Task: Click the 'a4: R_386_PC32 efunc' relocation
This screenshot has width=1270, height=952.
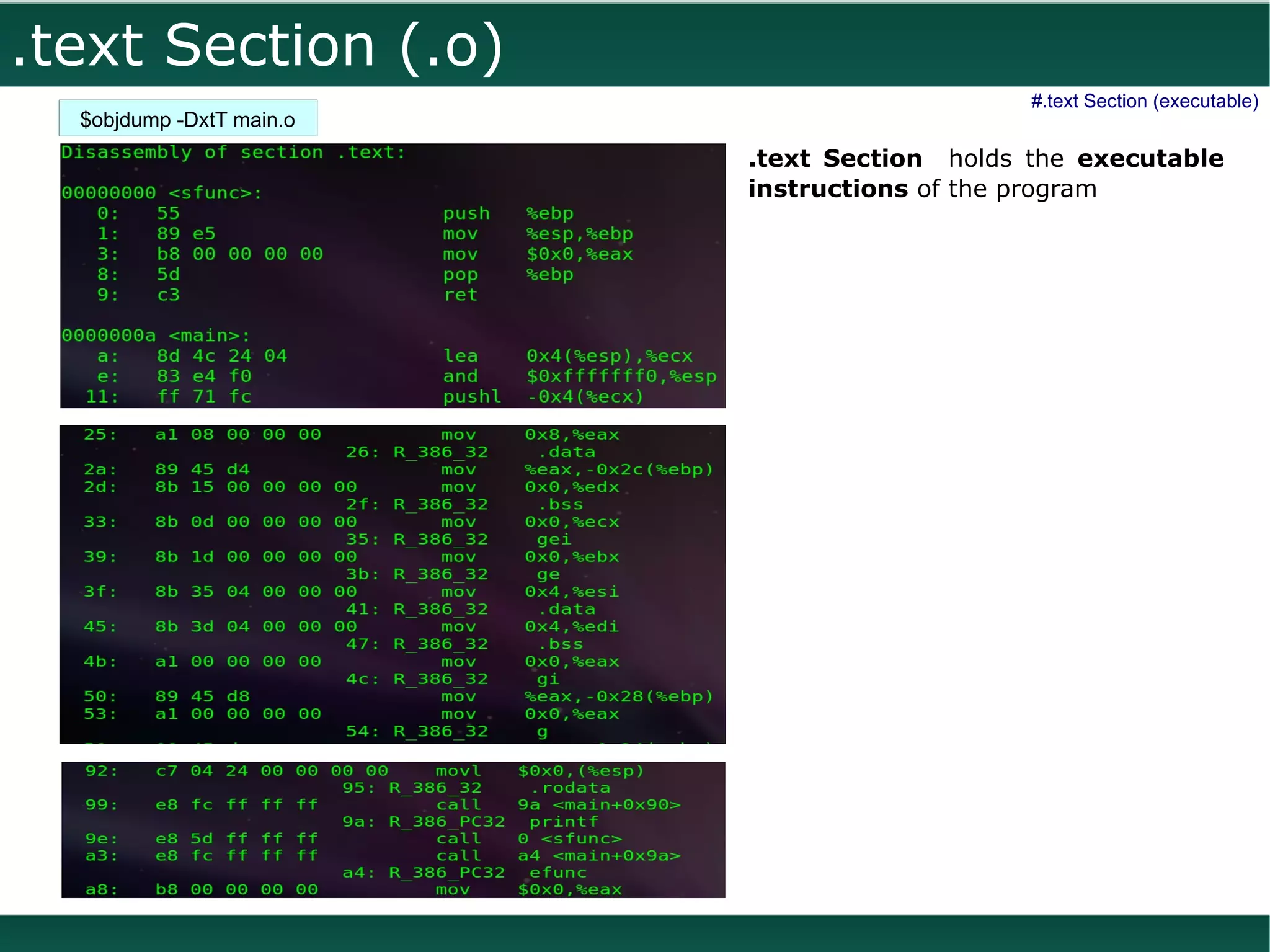Action: 465,873
